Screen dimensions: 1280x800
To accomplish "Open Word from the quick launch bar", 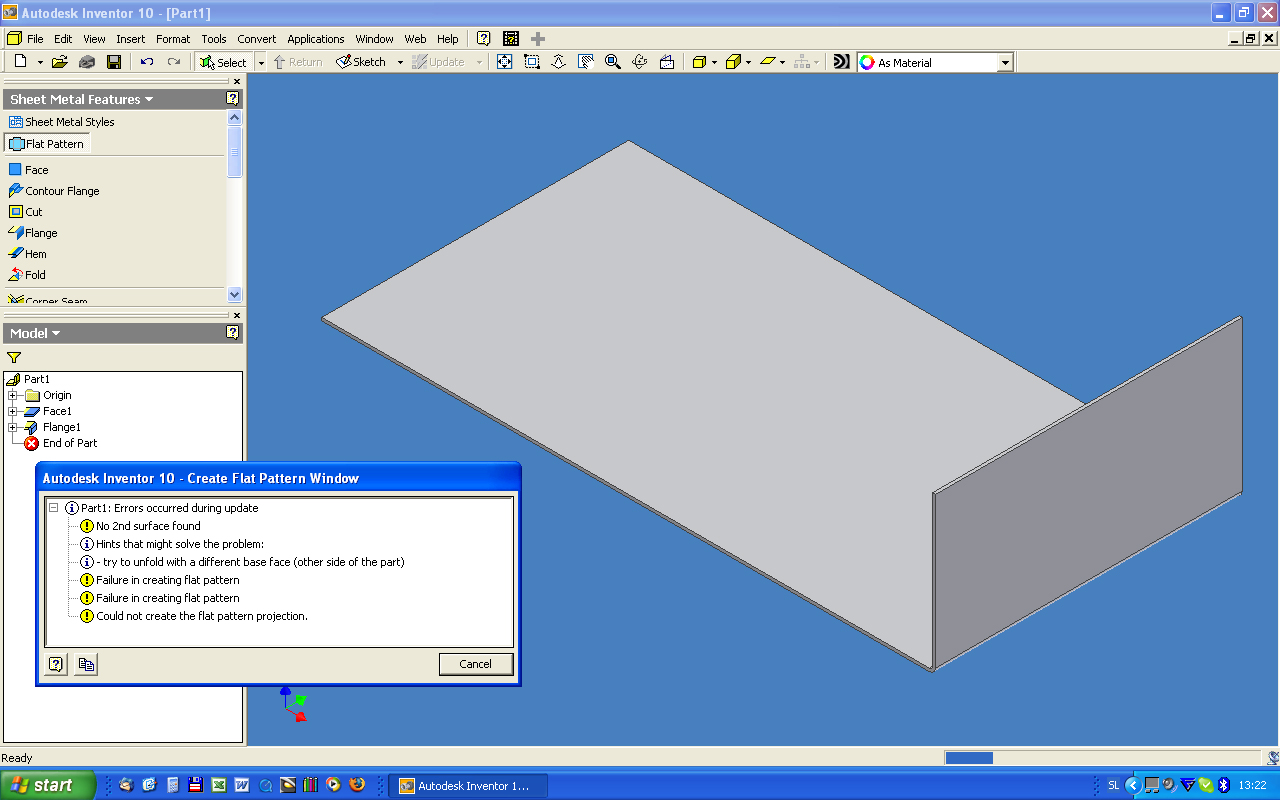I will [241, 785].
